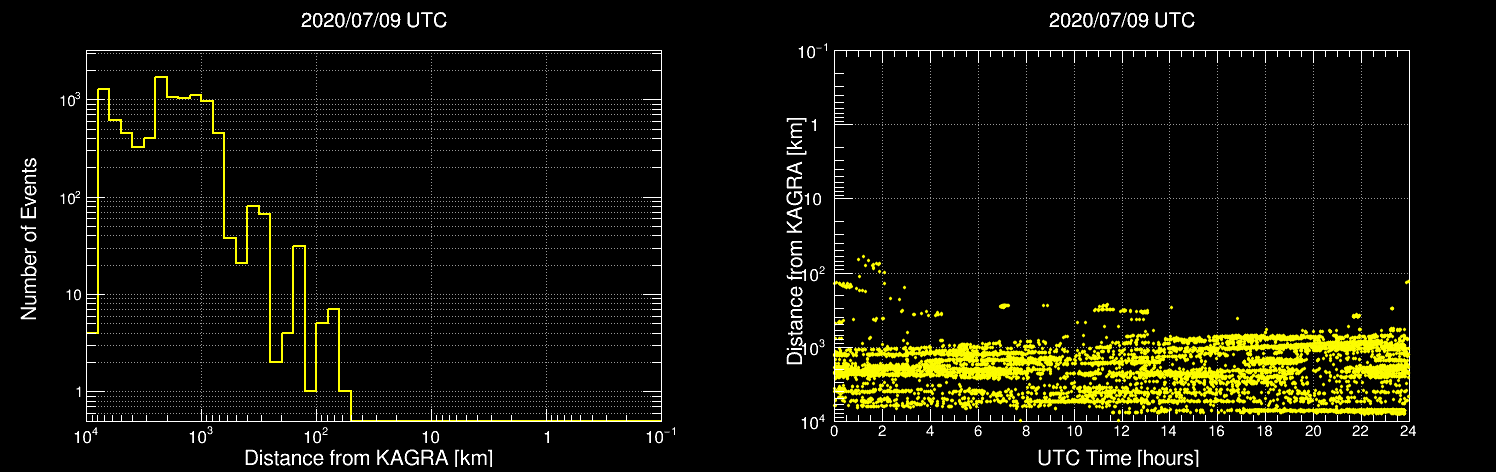Click the 0 hour tick on UTC Time axis
Image resolution: width=1496 pixels, height=472 pixels.
tap(834, 433)
